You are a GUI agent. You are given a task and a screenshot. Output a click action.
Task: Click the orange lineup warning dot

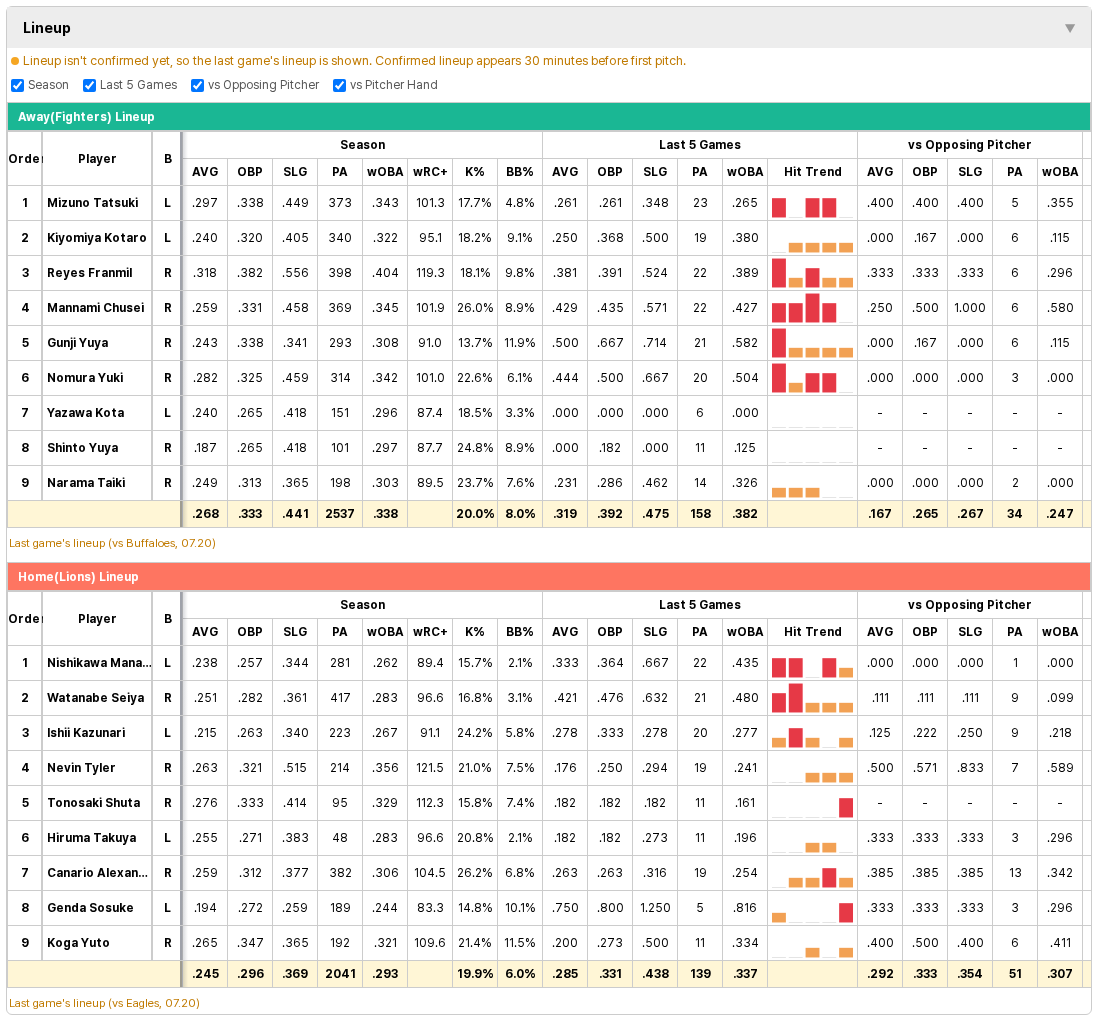point(15,61)
